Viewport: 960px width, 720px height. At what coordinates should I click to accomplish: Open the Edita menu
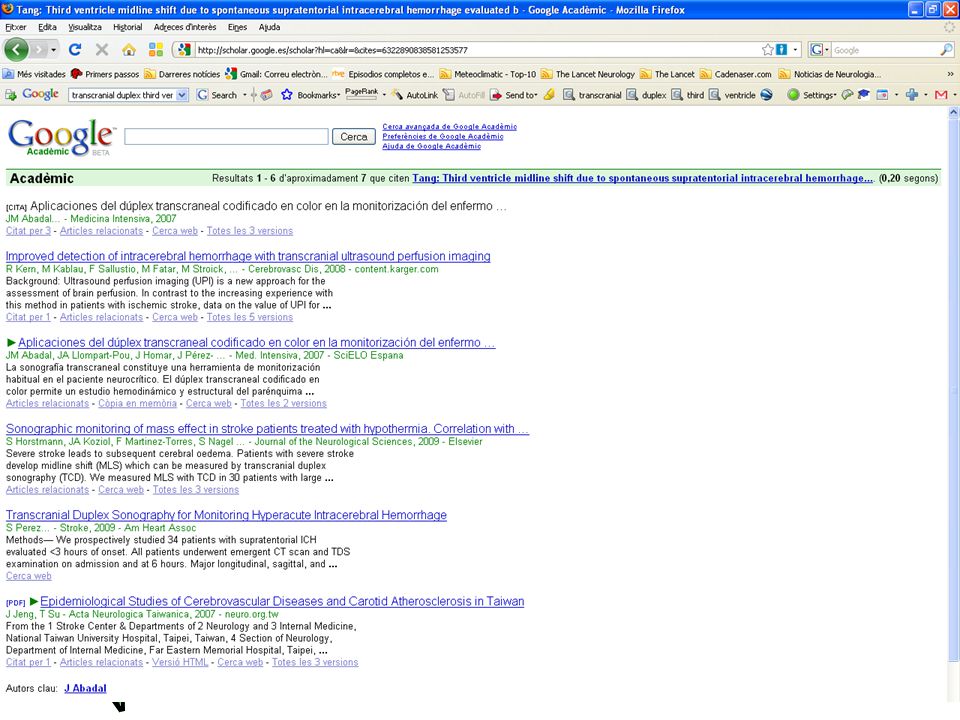[x=47, y=27]
